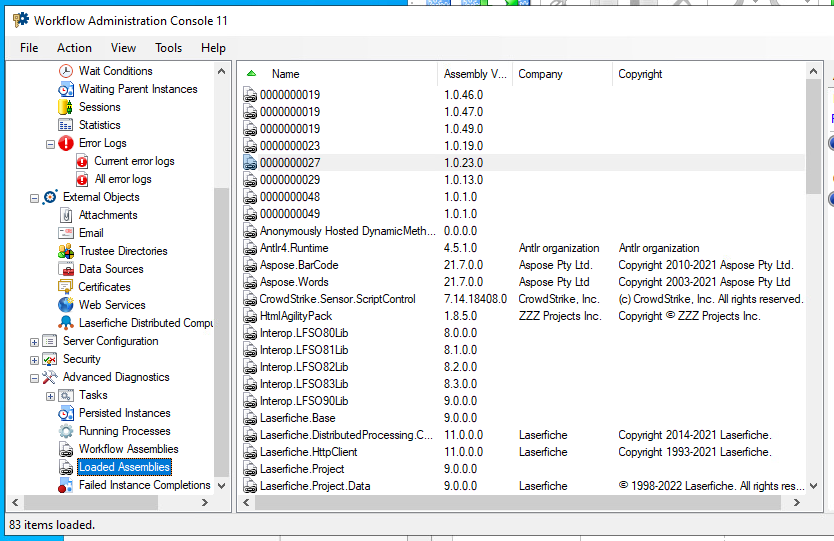The width and height of the screenshot is (834, 541).
Task: Select the Workflow Assemblies tree item
Action: 129,449
